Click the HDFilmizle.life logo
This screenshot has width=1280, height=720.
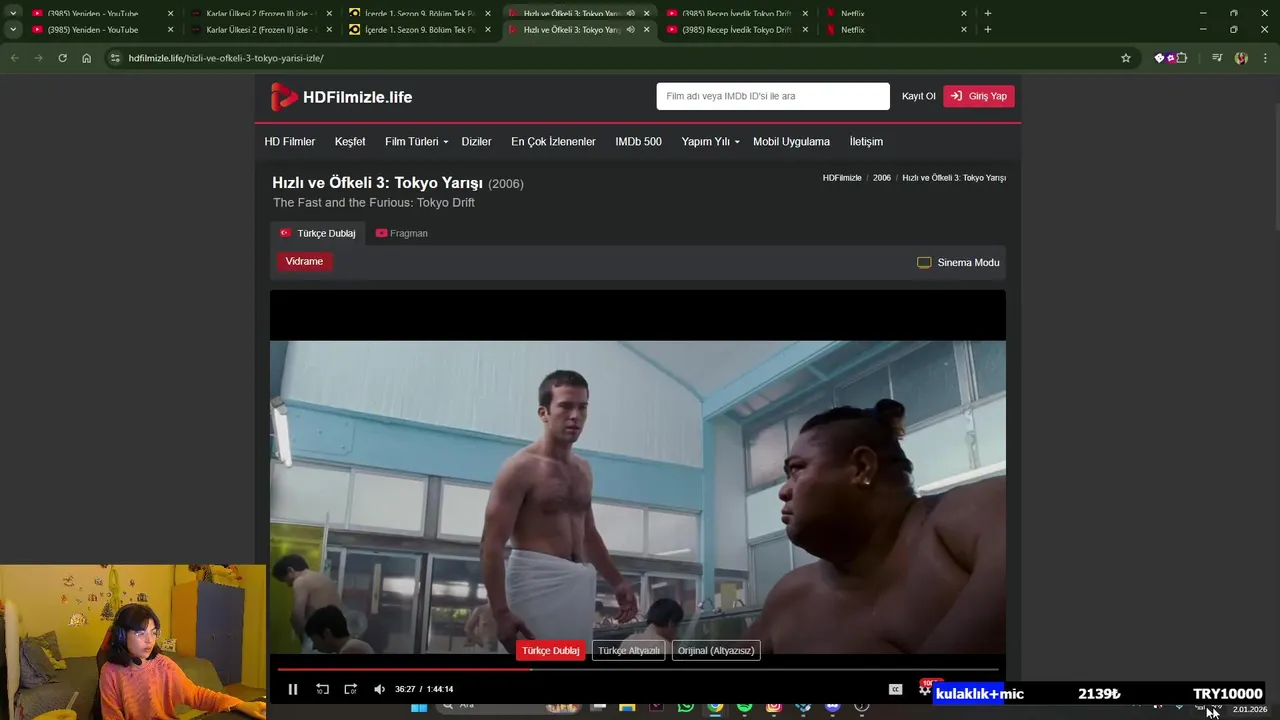click(342, 97)
